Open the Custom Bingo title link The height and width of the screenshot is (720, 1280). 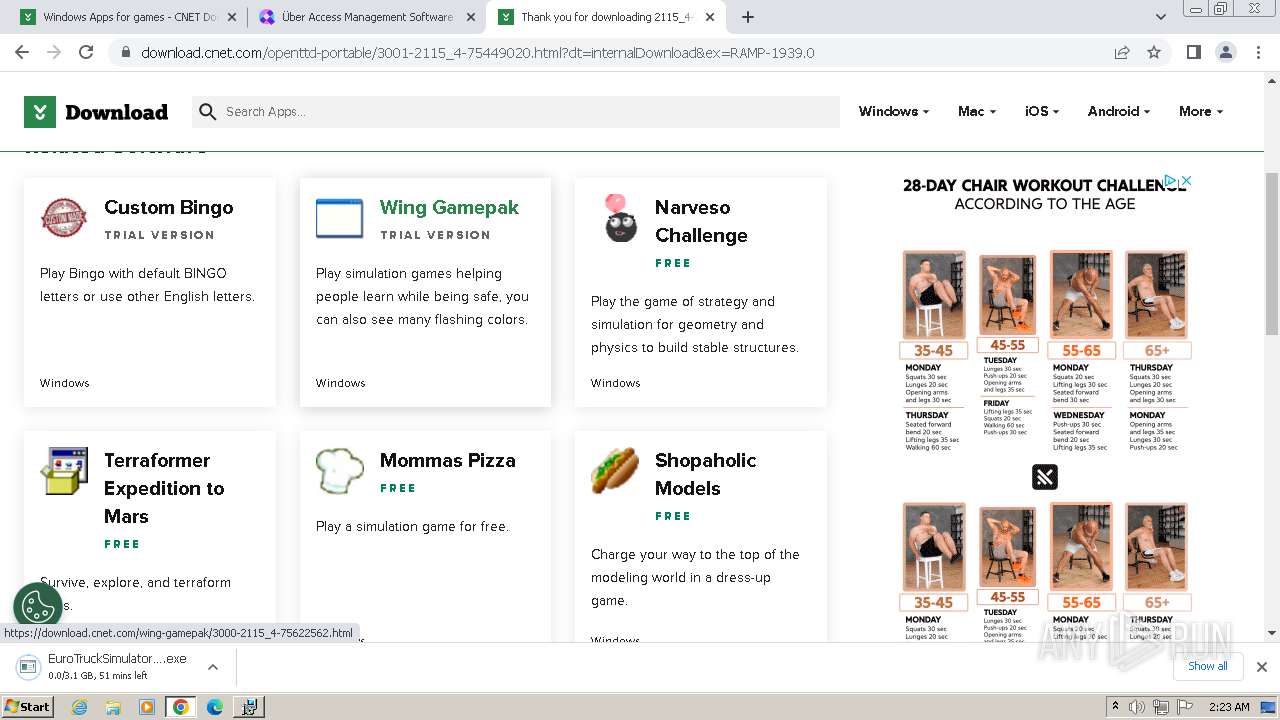click(169, 207)
